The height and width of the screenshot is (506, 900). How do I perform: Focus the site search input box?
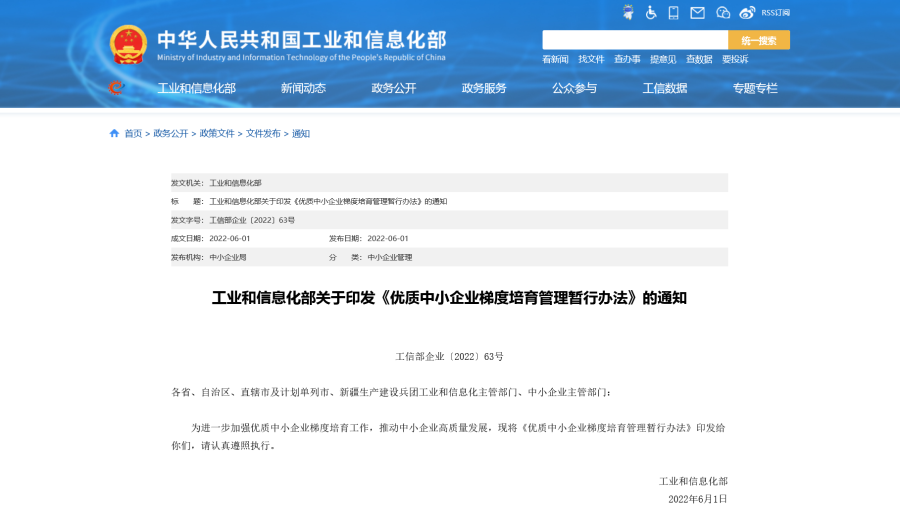[x=635, y=40]
